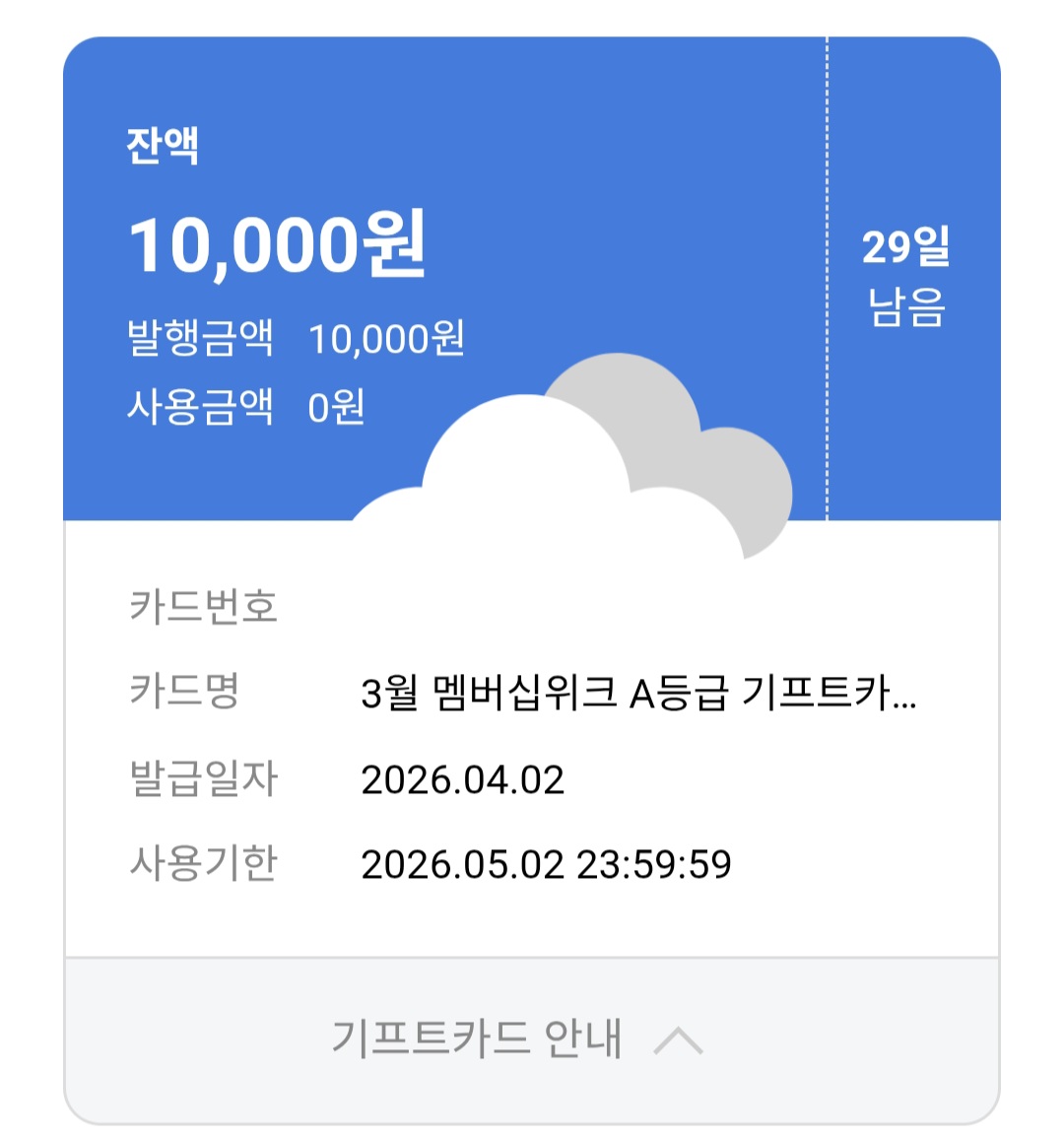This screenshot has height=1139, width=1064.
Task: Open the 기프트카드 안내 section label
Action: coord(477,1038)
